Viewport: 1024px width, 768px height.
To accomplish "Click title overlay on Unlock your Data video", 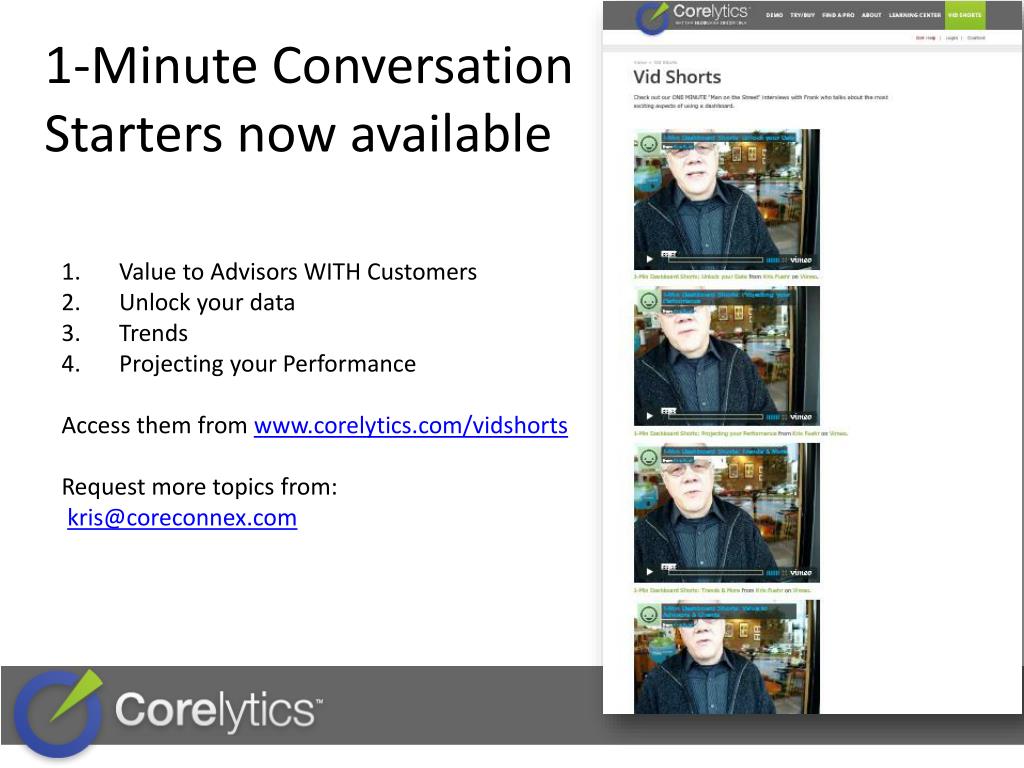I will point(729,138).
